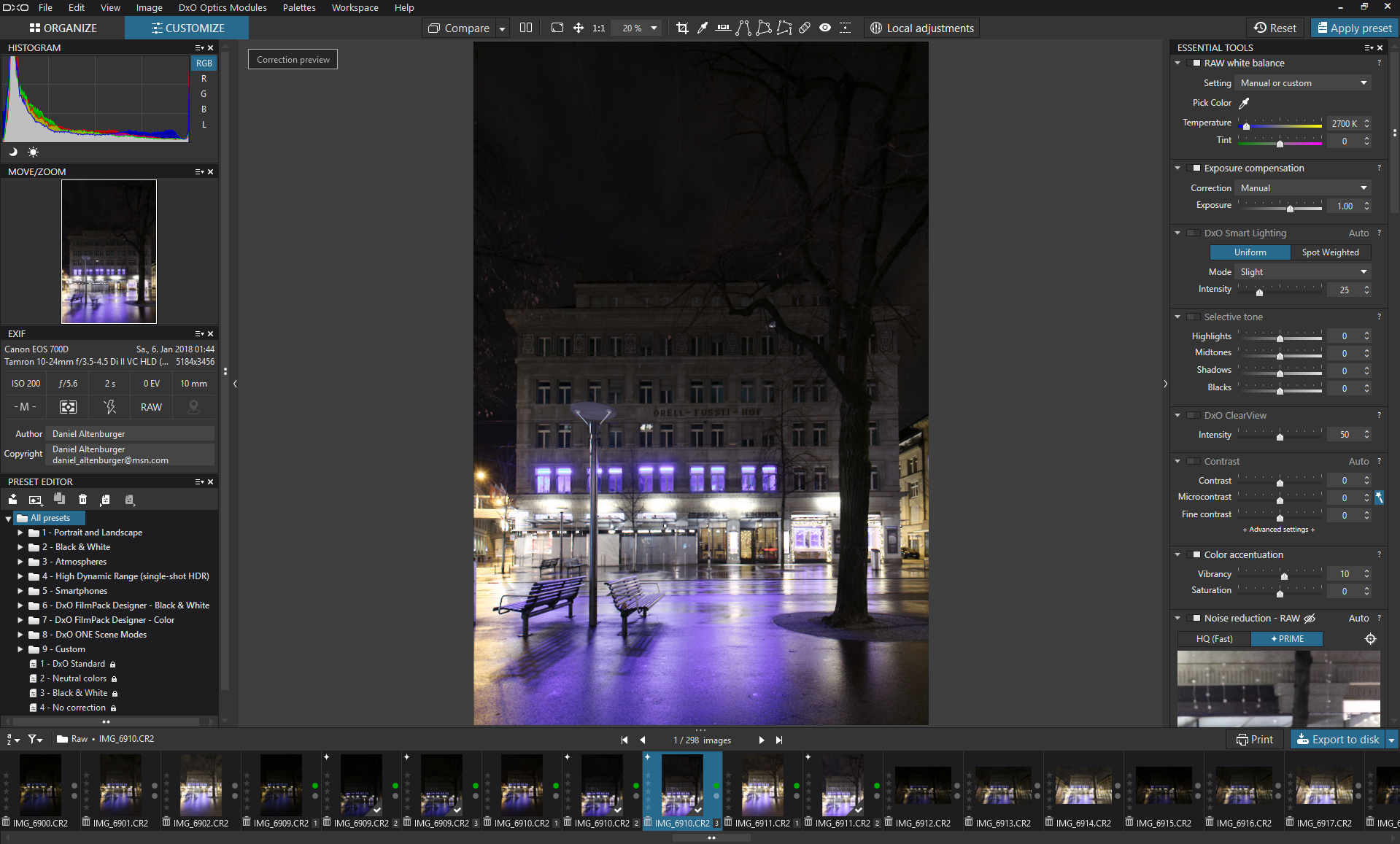The image size is (1400, 844).
Task: Click the Export to disk button
Action: [1338, 740]
